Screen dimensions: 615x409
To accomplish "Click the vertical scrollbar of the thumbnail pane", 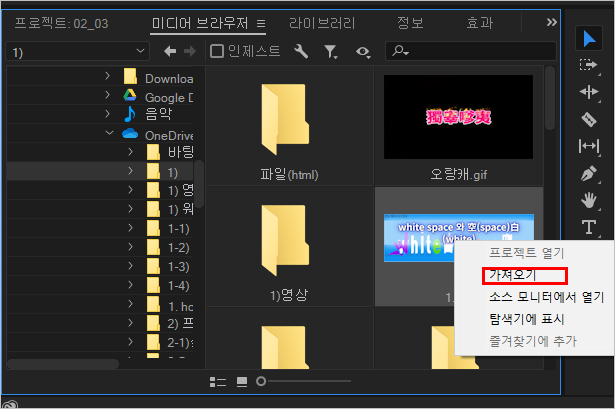I will [550, 98].
